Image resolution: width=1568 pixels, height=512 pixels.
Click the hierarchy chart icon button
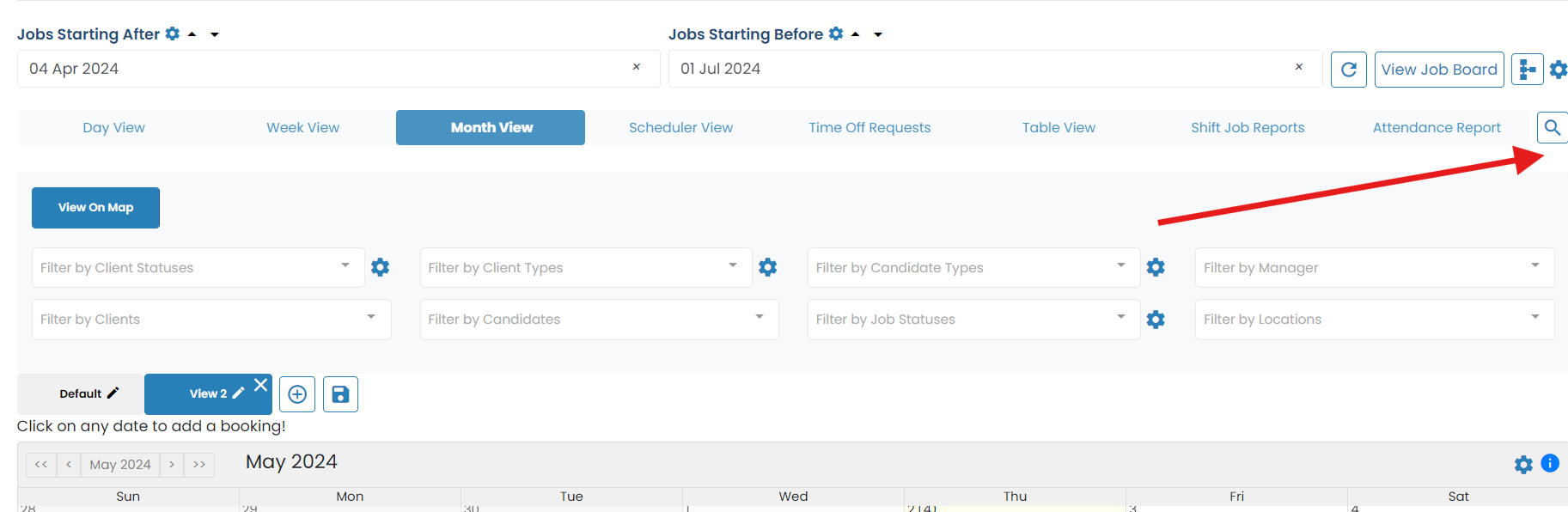[1527, 70]
